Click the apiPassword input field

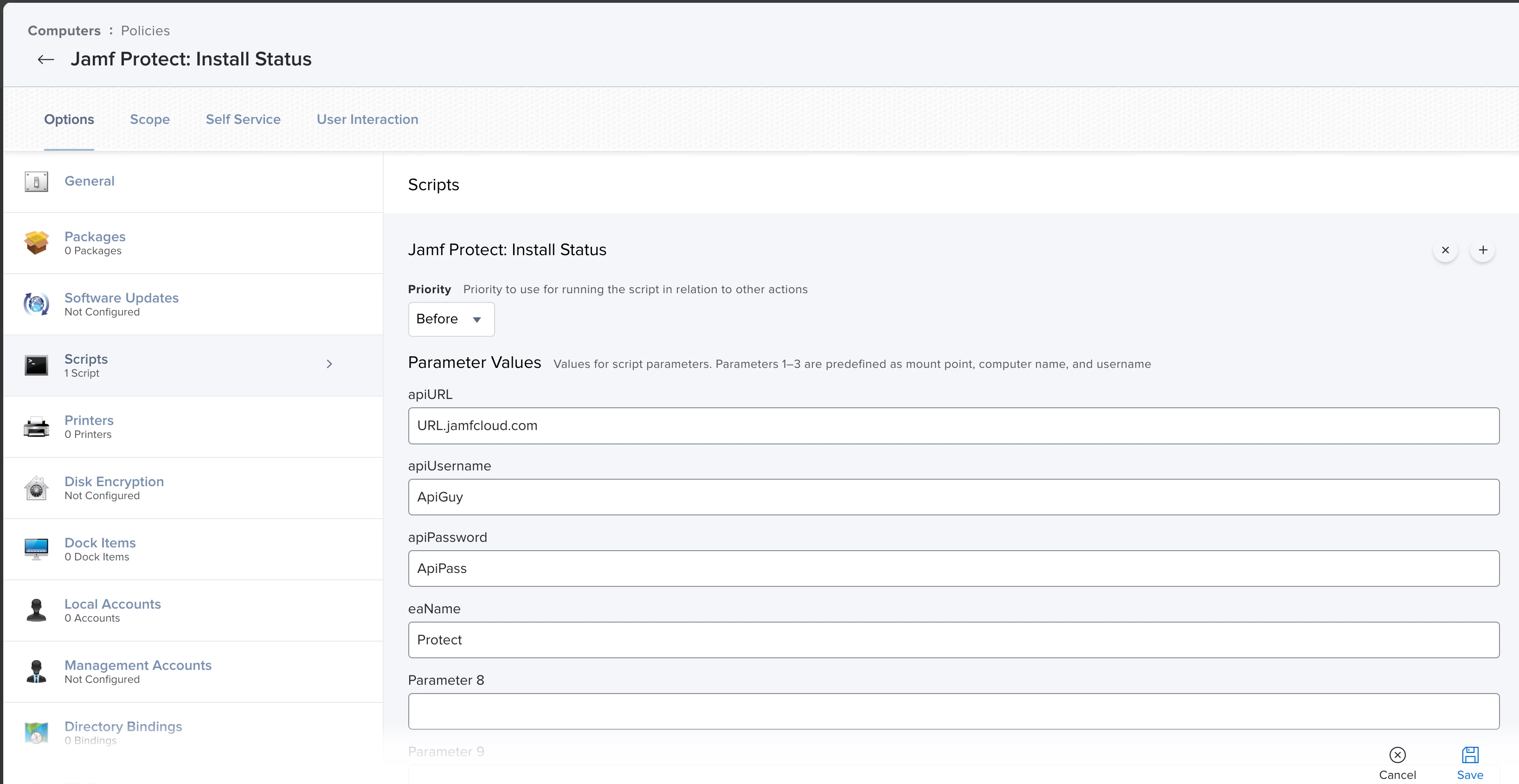[953, 568]
